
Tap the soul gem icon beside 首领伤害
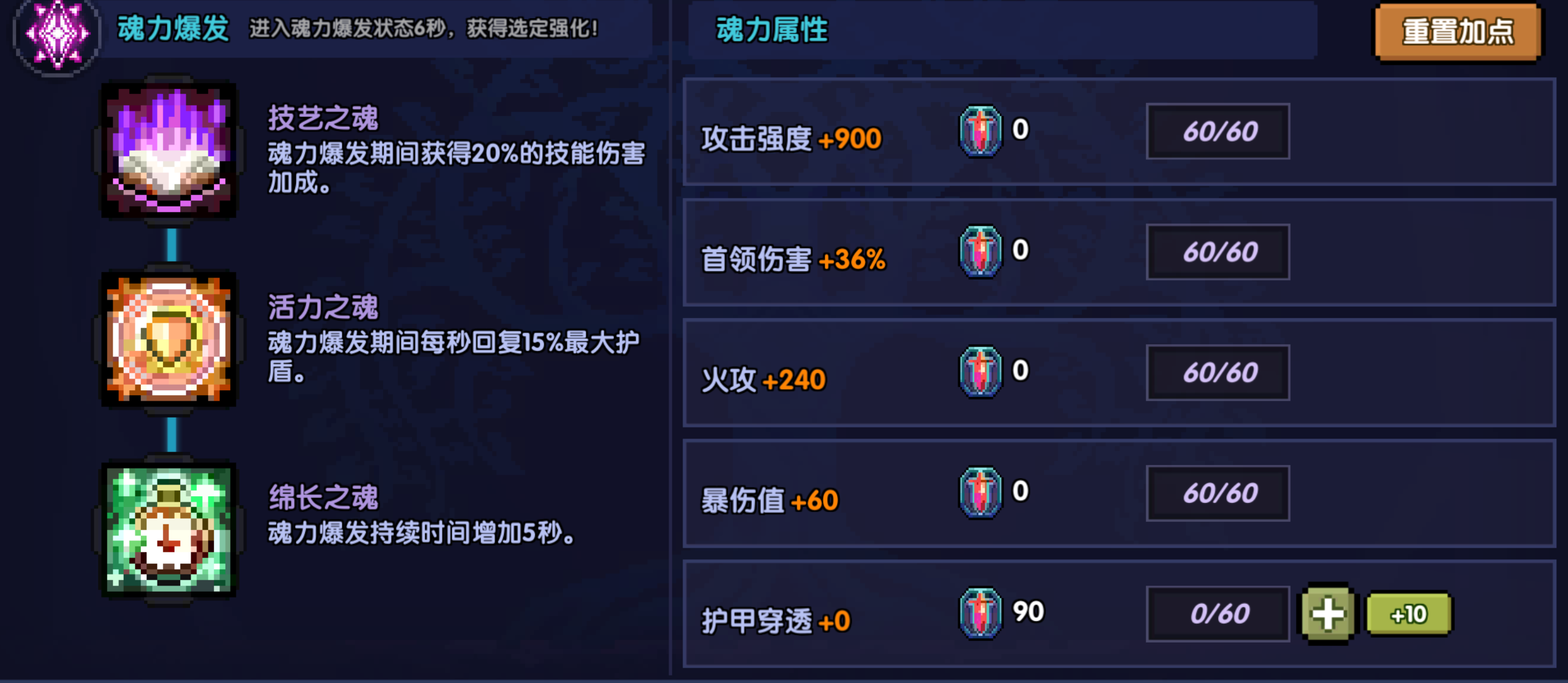click(x=980, y=252)
